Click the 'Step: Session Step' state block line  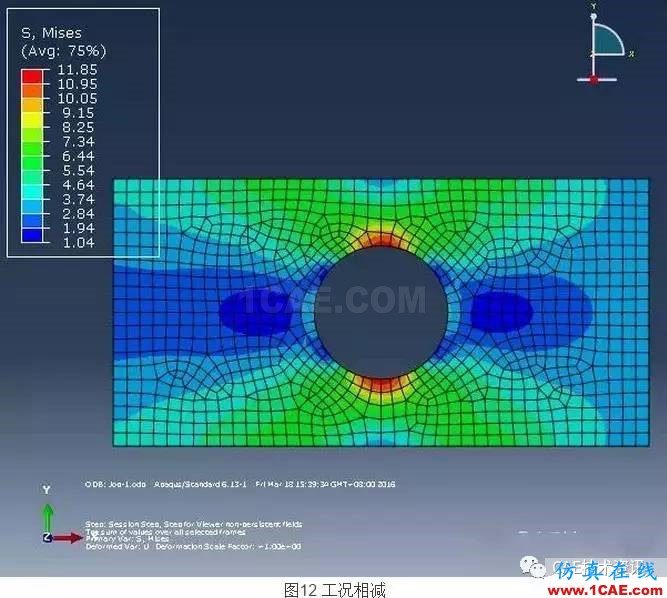click(x=194, y=524)
